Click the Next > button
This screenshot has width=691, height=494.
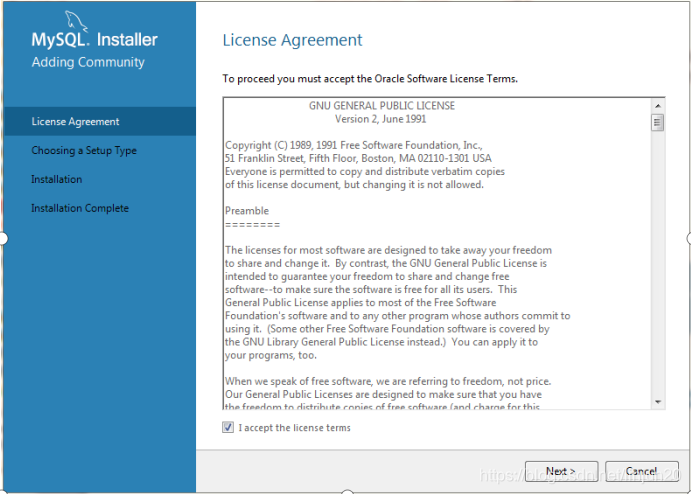pyautogui.click(x=561, y=471)
